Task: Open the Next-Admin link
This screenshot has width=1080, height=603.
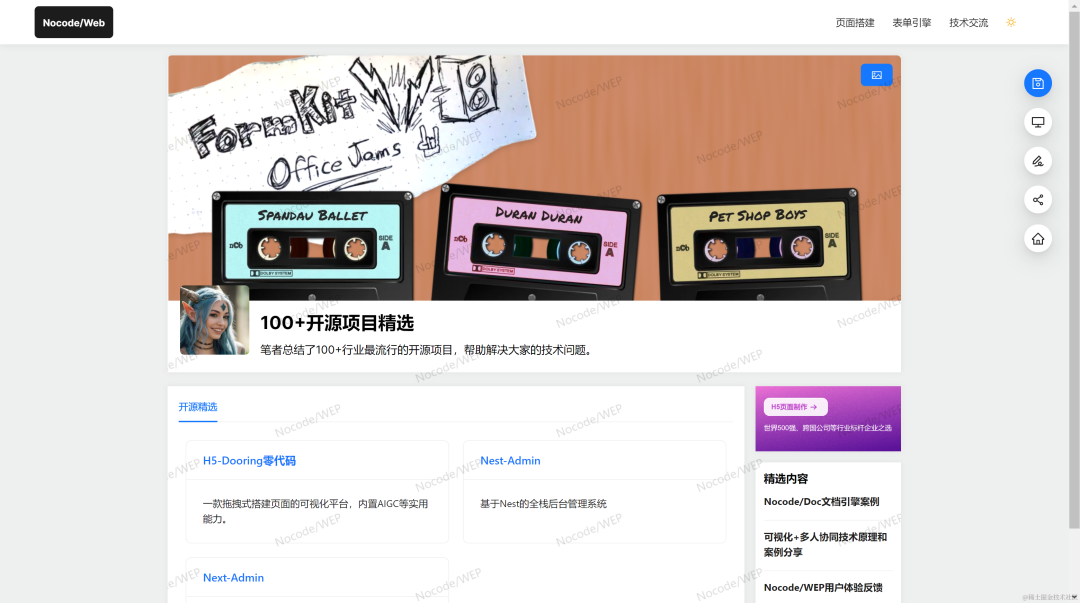Action: tap(233, 578)
